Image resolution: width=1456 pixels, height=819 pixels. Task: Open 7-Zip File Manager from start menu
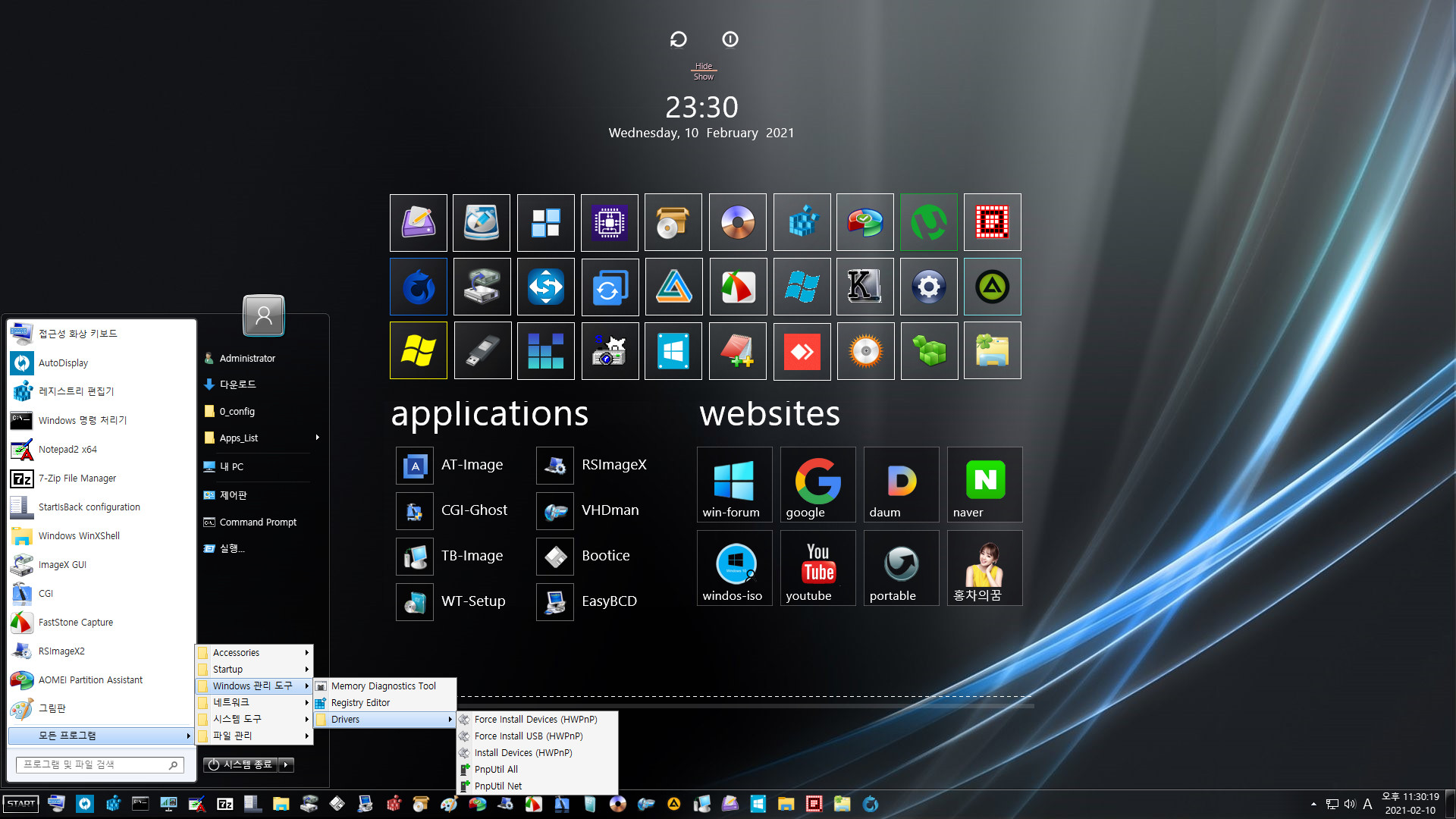[x=101, y=479]
